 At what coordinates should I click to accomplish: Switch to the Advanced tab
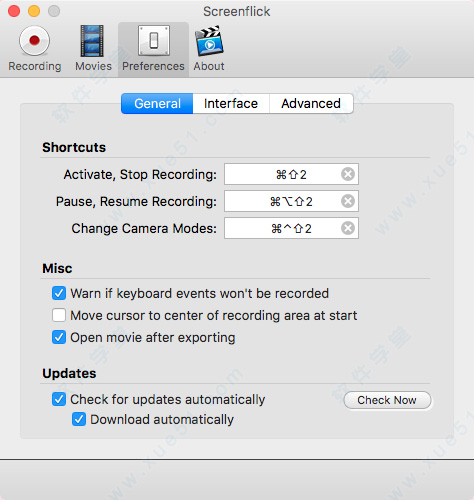pyautogui.click(x=311, y=104)
